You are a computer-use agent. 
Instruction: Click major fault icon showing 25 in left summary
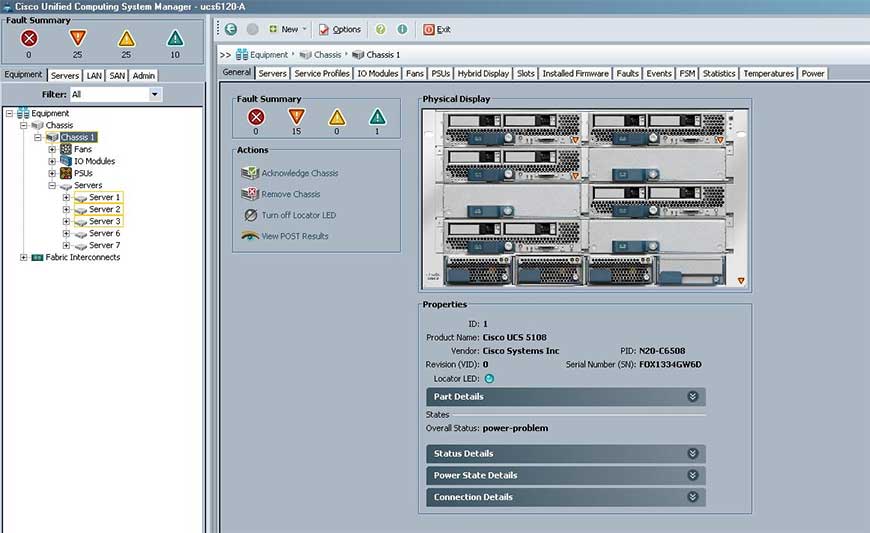(x=78, y=38)
